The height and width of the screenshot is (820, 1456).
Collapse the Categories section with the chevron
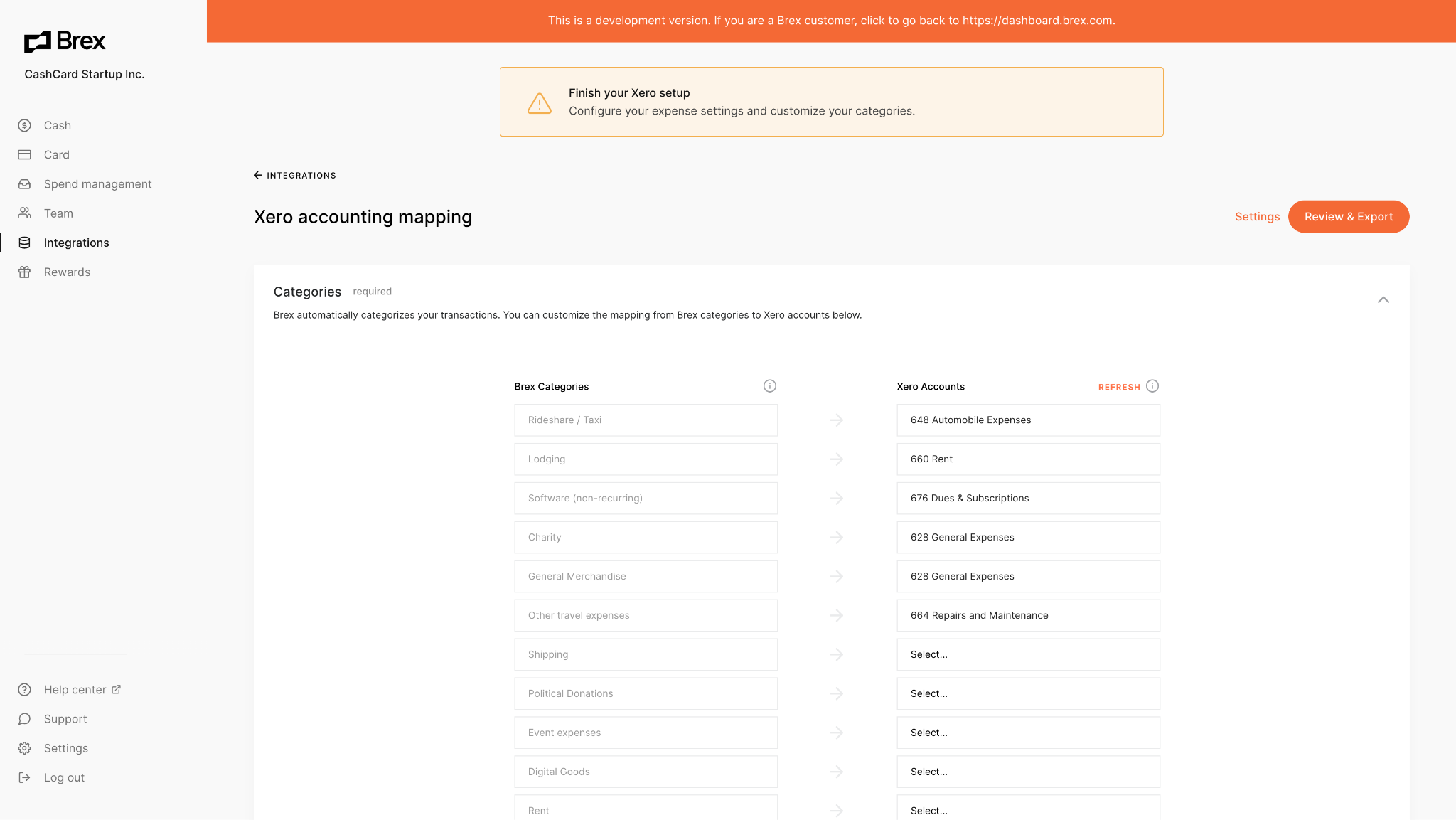pyautogui.click(x=1383, y=299)
